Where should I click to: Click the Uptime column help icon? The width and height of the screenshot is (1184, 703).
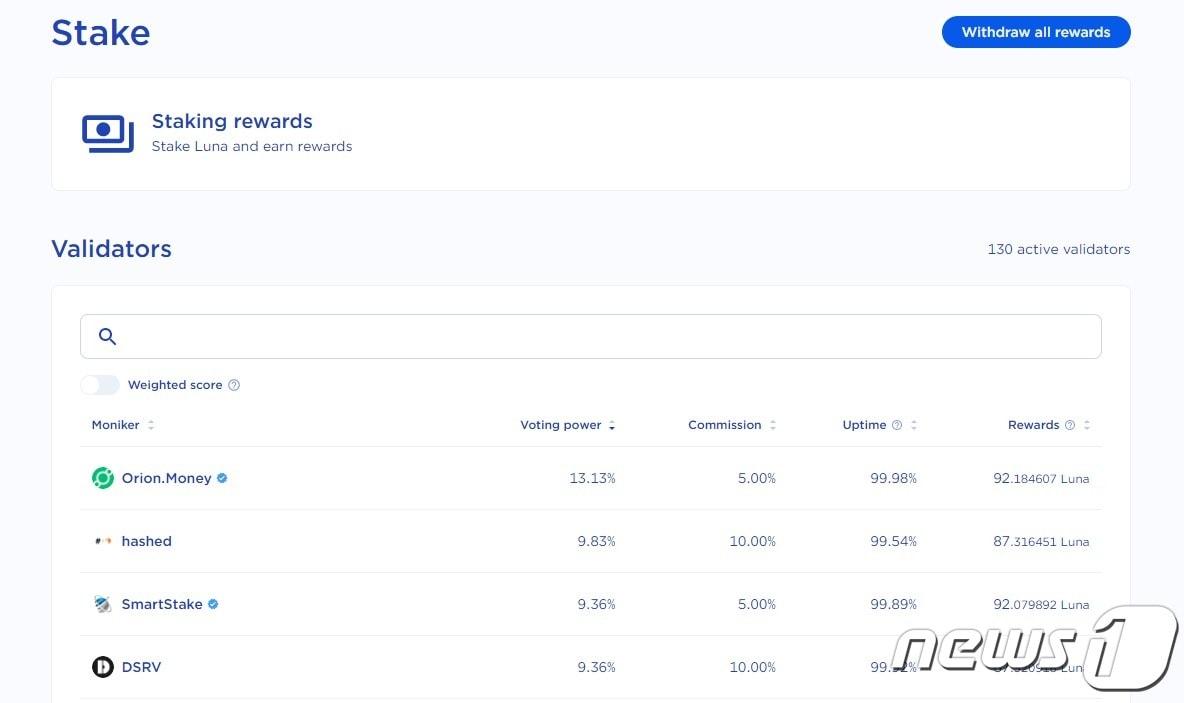click(897, 425)
